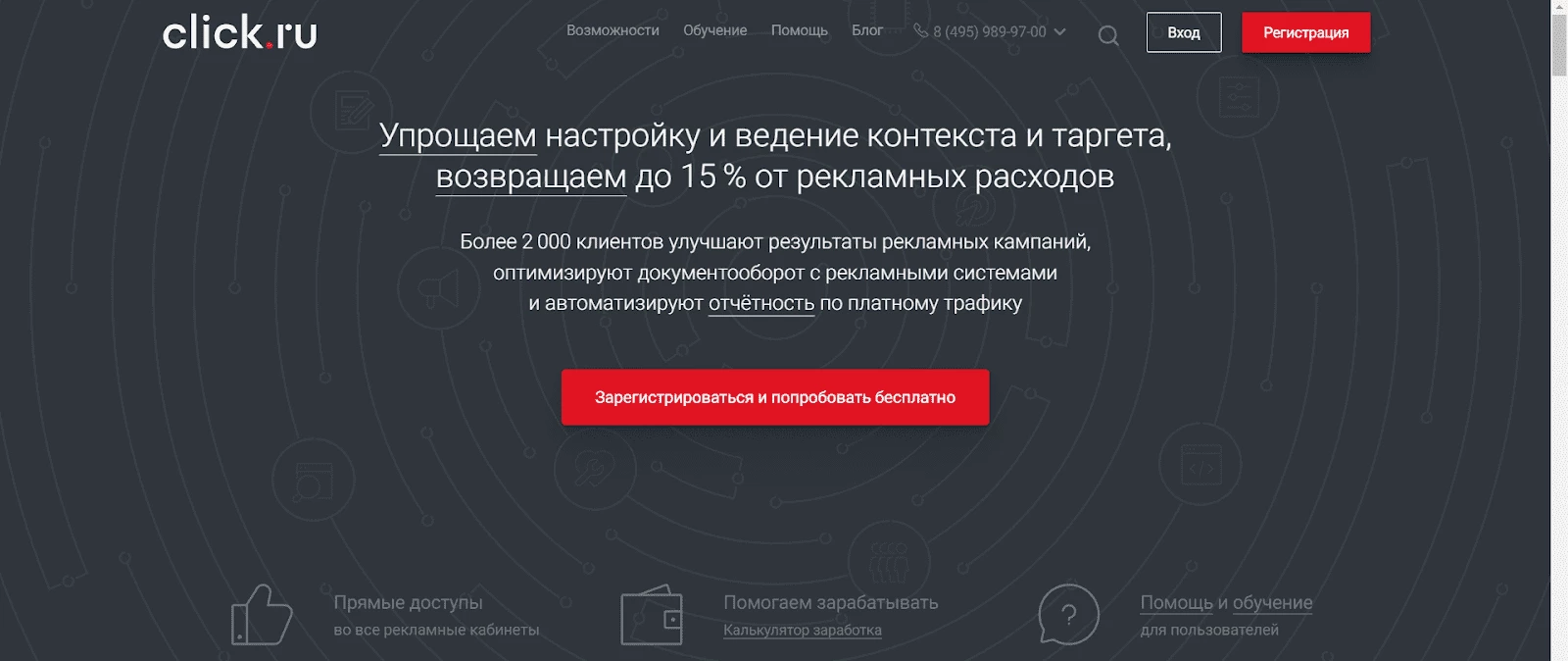Screen dimensions: 1568x661
Task: Click the 'во все рекламные кабинеты' text
Action: coord(436,630)
